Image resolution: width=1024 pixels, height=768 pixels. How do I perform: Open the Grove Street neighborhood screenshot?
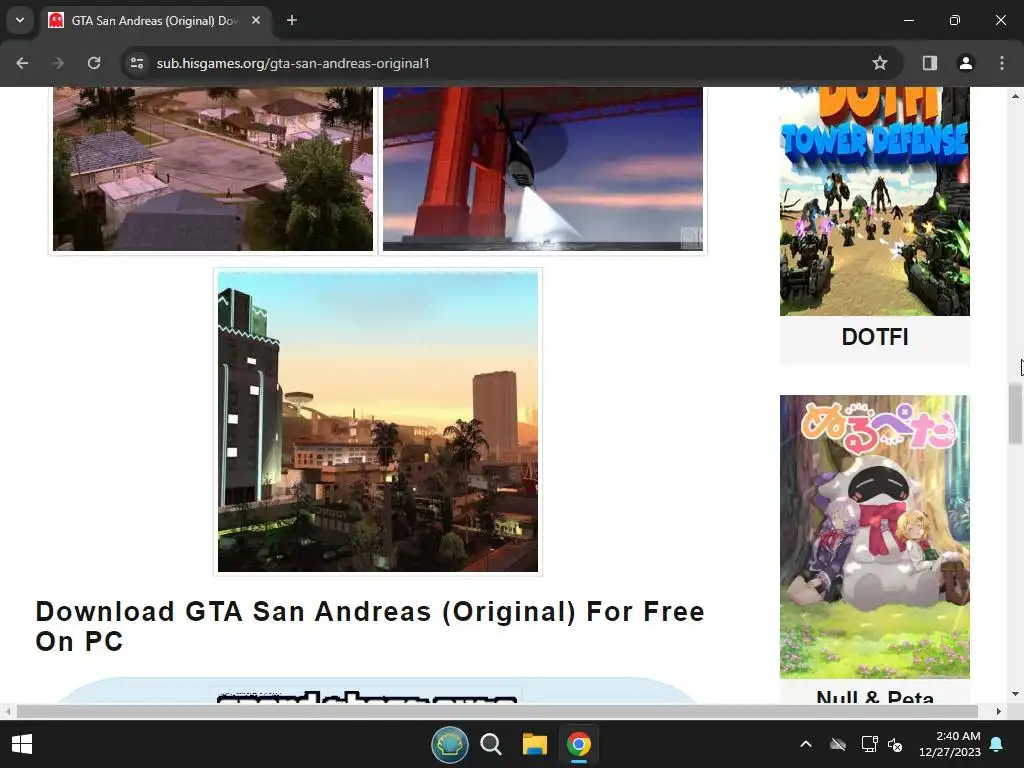pos(213,168)
